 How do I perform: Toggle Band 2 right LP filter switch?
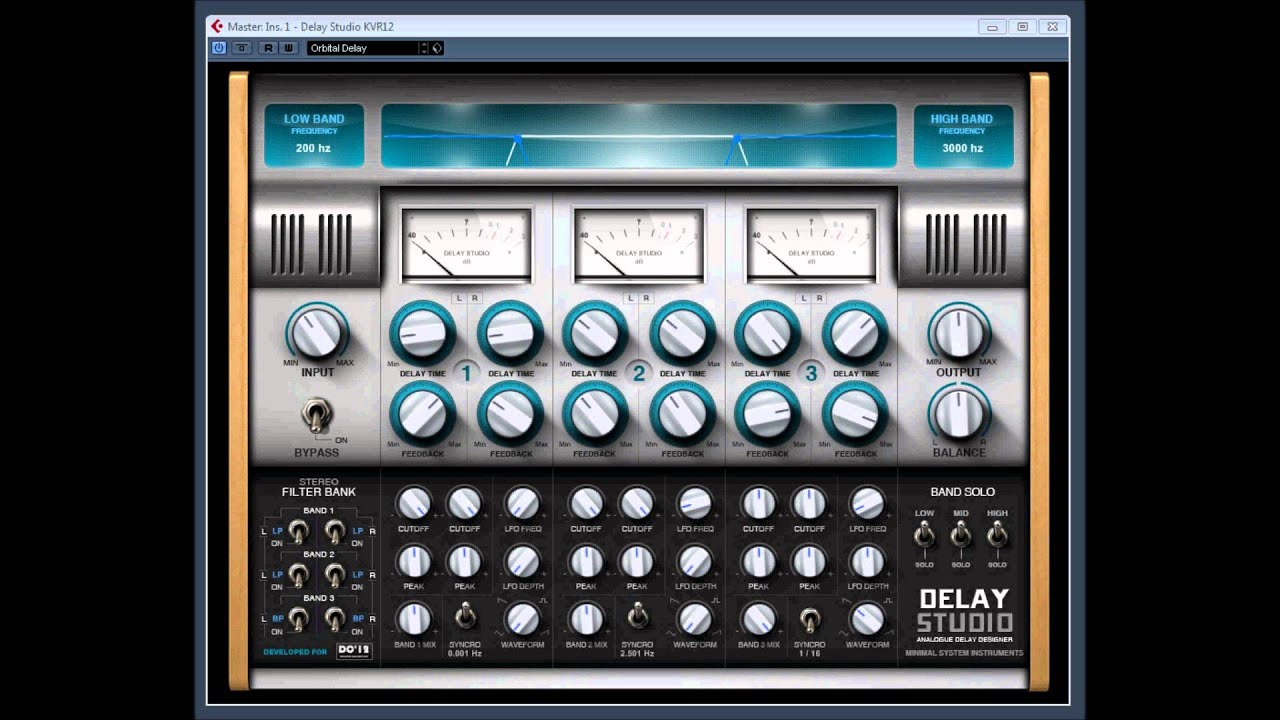[x=335, y=575]
